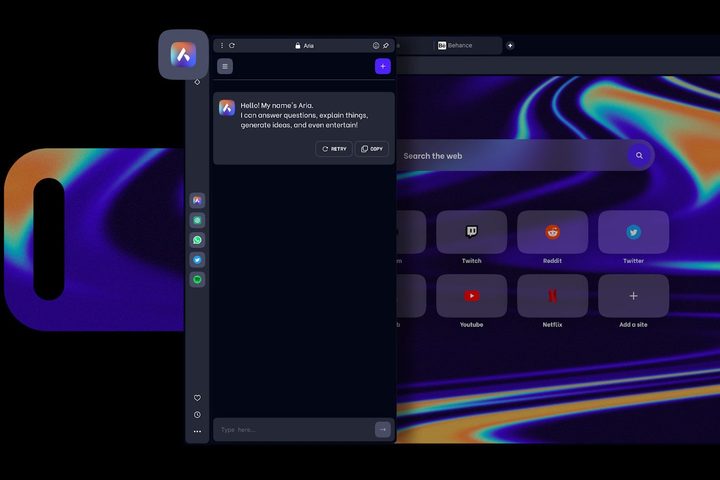720x480 pixels.
Task: Open the Aria hamburger menu
Action: [x=225, y=66]
